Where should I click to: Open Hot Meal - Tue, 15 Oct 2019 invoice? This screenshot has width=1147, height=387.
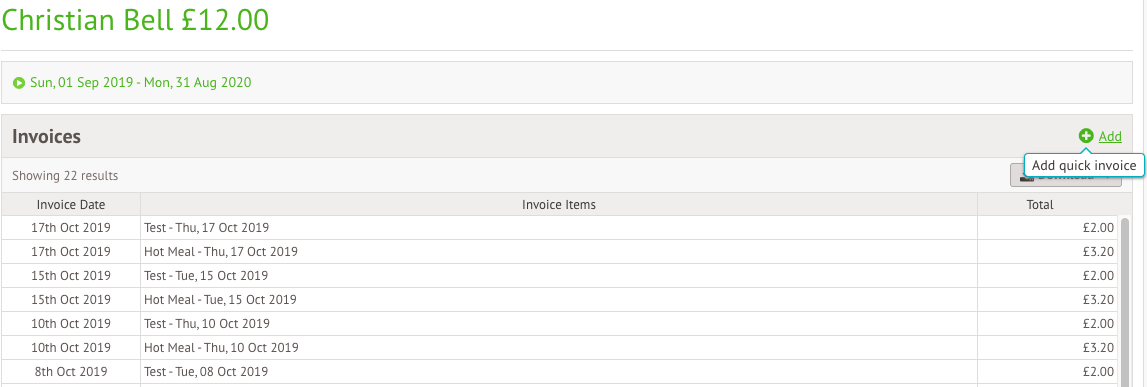coord(560,300)
